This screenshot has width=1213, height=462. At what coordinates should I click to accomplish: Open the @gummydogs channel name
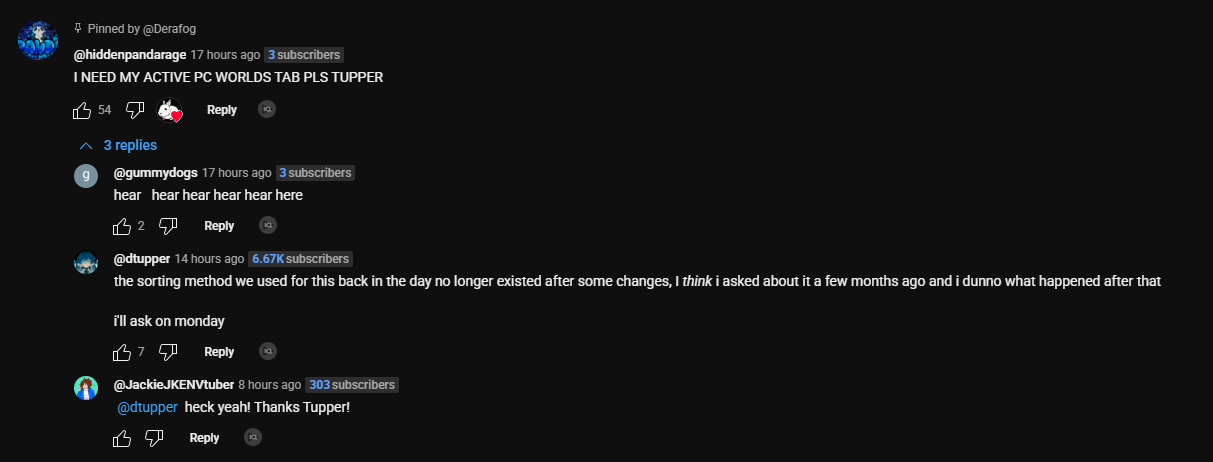[x=156, y=173]
